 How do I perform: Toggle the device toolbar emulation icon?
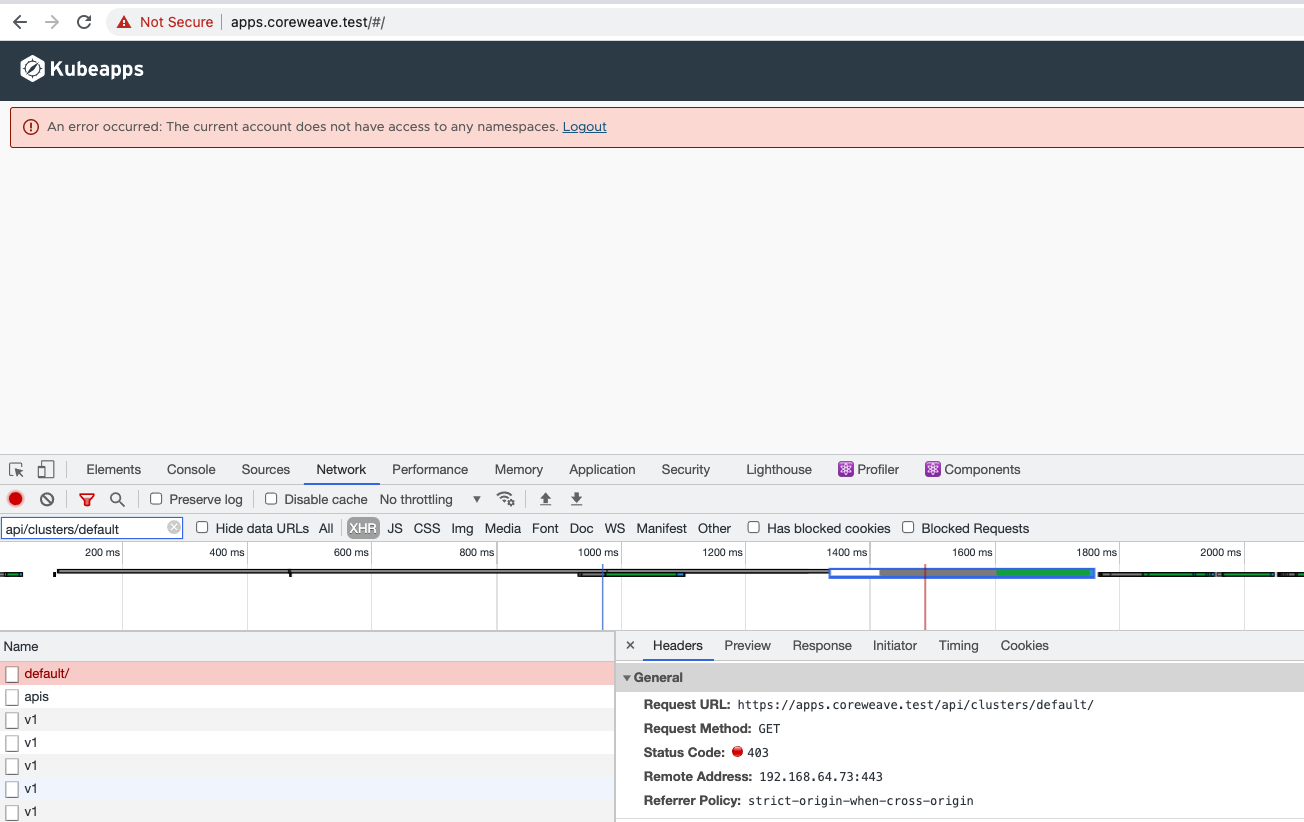click(x=45, y=469)
